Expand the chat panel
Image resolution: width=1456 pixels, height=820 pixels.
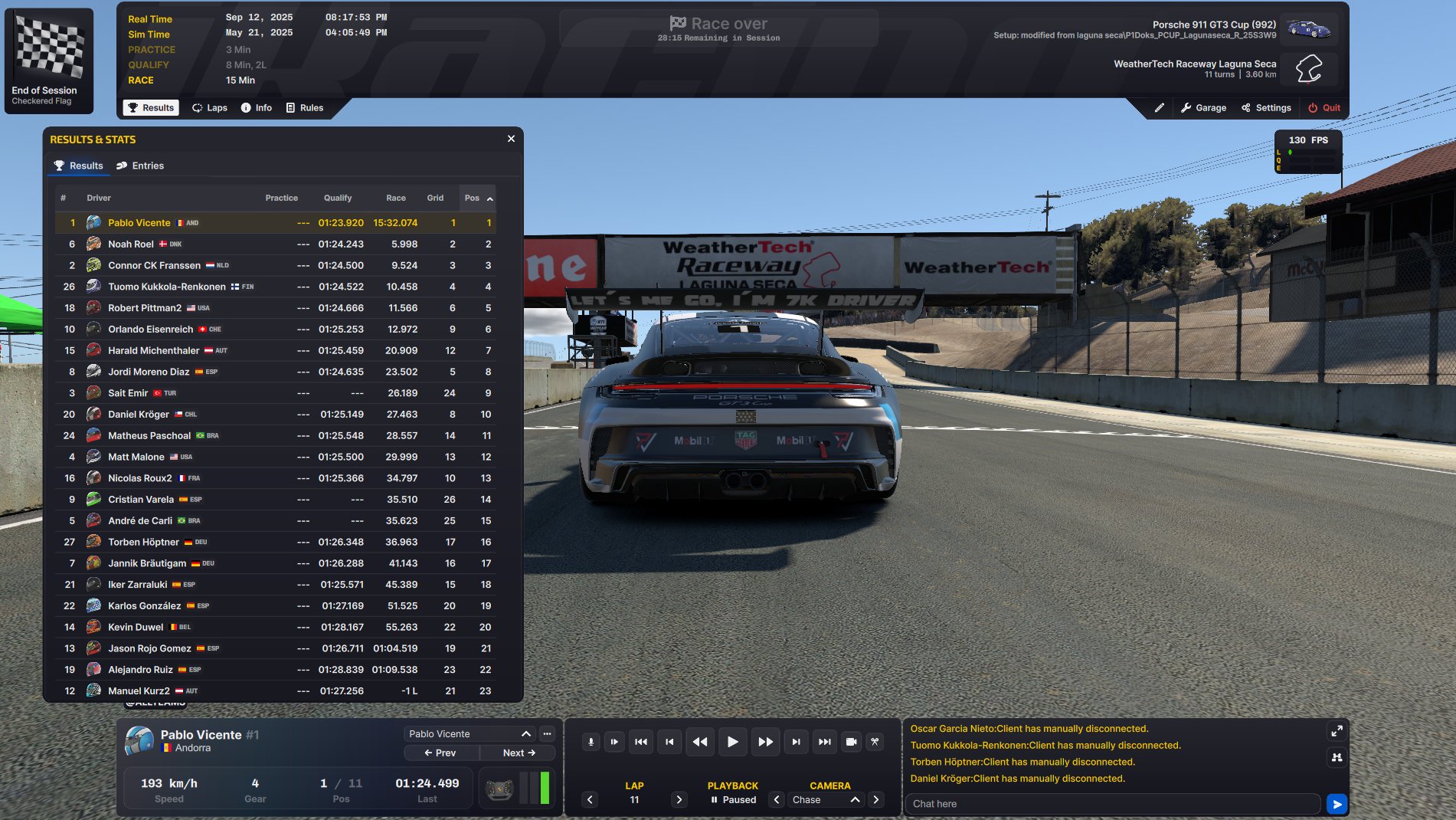tap(1337, 732)
